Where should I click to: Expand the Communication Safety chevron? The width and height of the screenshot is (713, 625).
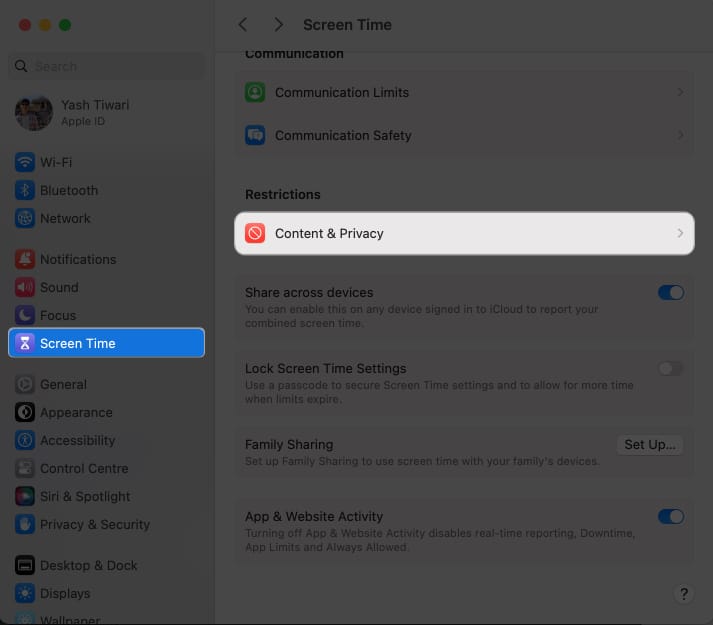(x=680, y=135)
